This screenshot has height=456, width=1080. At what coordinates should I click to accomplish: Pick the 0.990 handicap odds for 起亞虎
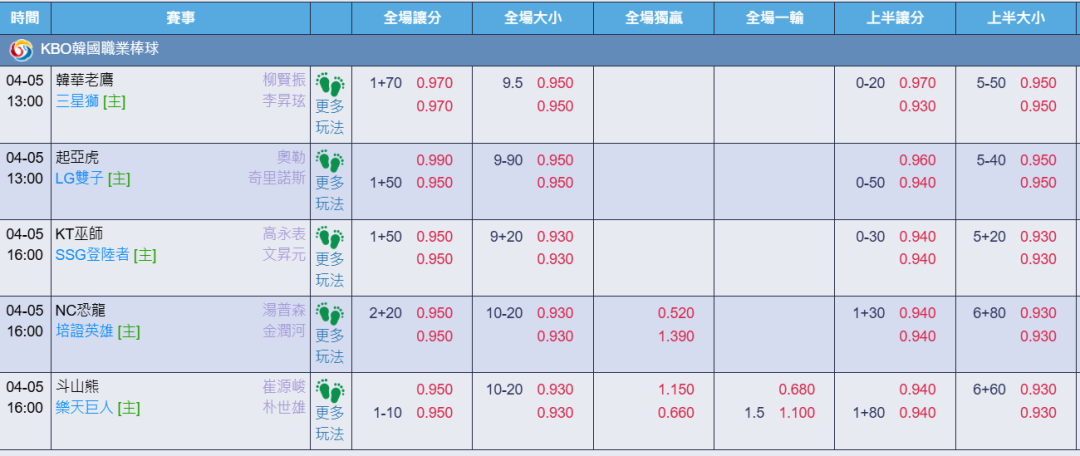tap(435, 160)
